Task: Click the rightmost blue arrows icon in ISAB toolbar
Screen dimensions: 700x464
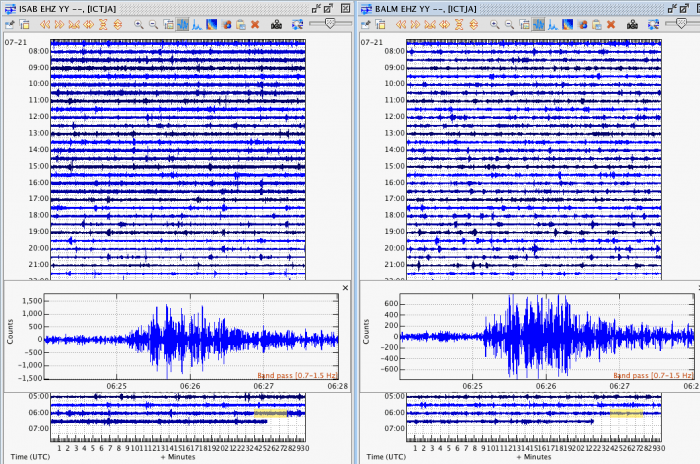Action: 297,25
